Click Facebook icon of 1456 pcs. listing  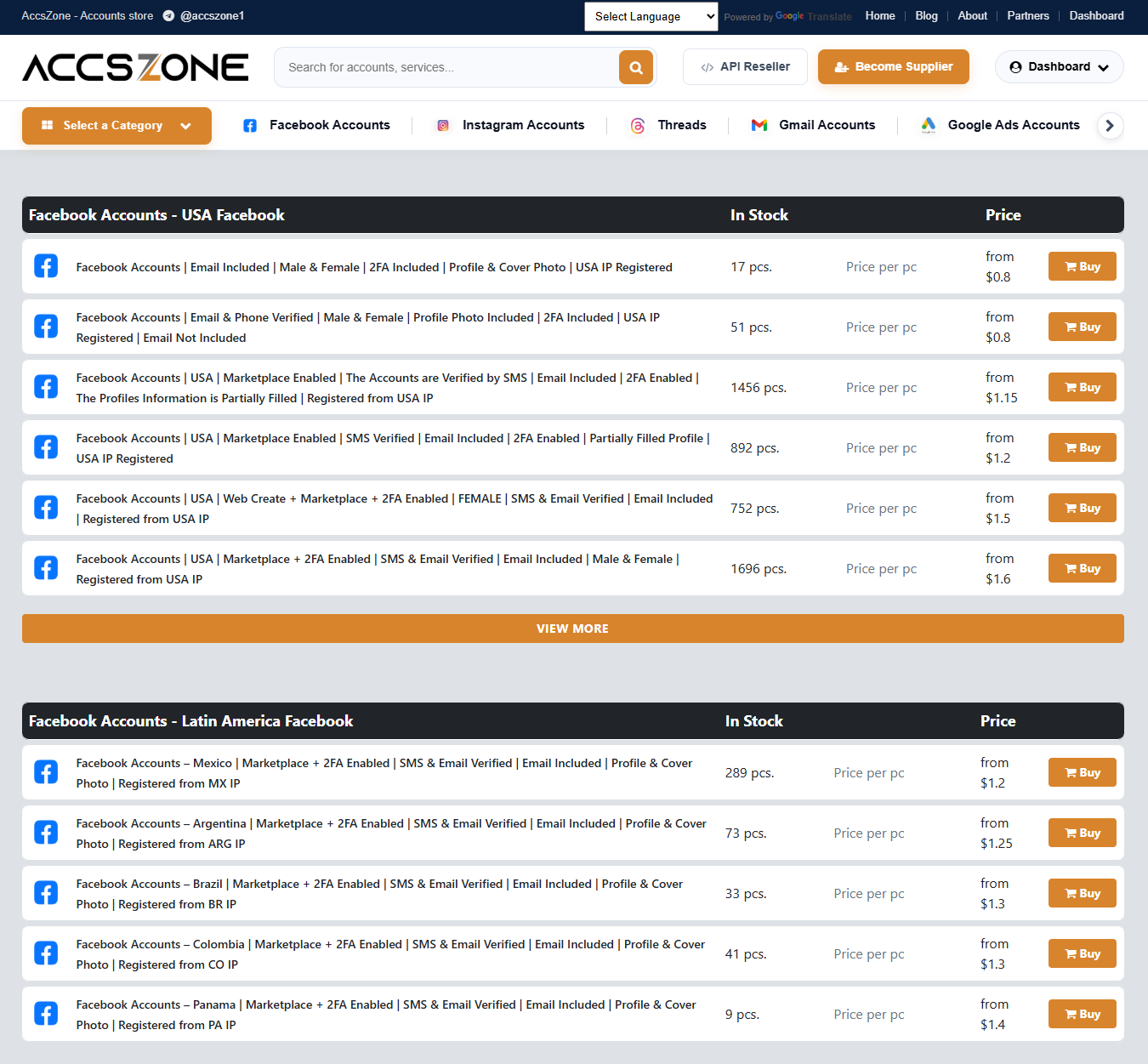[46, 387]
